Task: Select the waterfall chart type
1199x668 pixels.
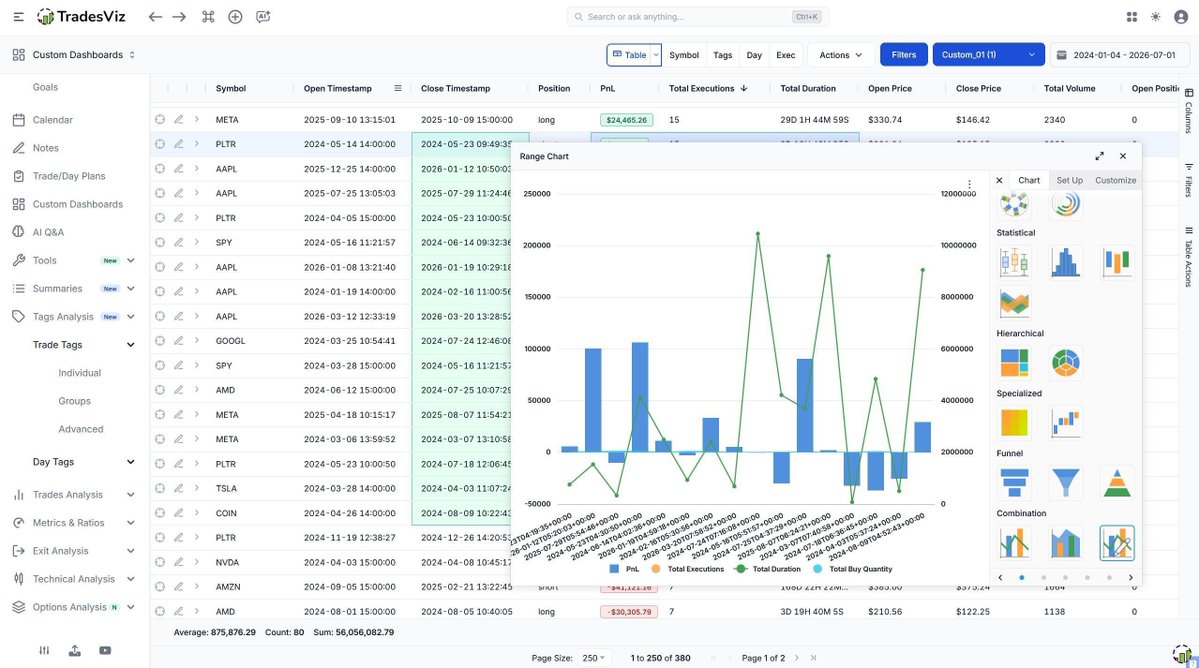Action: pyautogui.click(x=1065, y=423)
